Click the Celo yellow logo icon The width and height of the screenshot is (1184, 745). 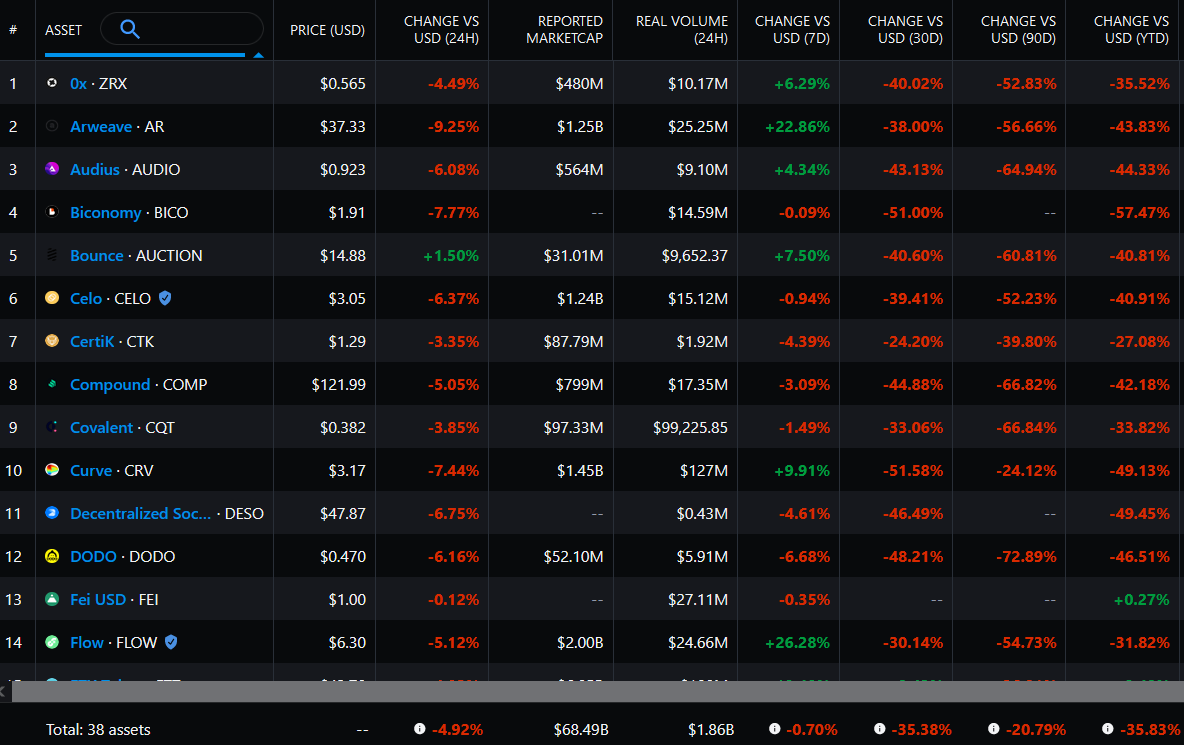click(52, 297)
